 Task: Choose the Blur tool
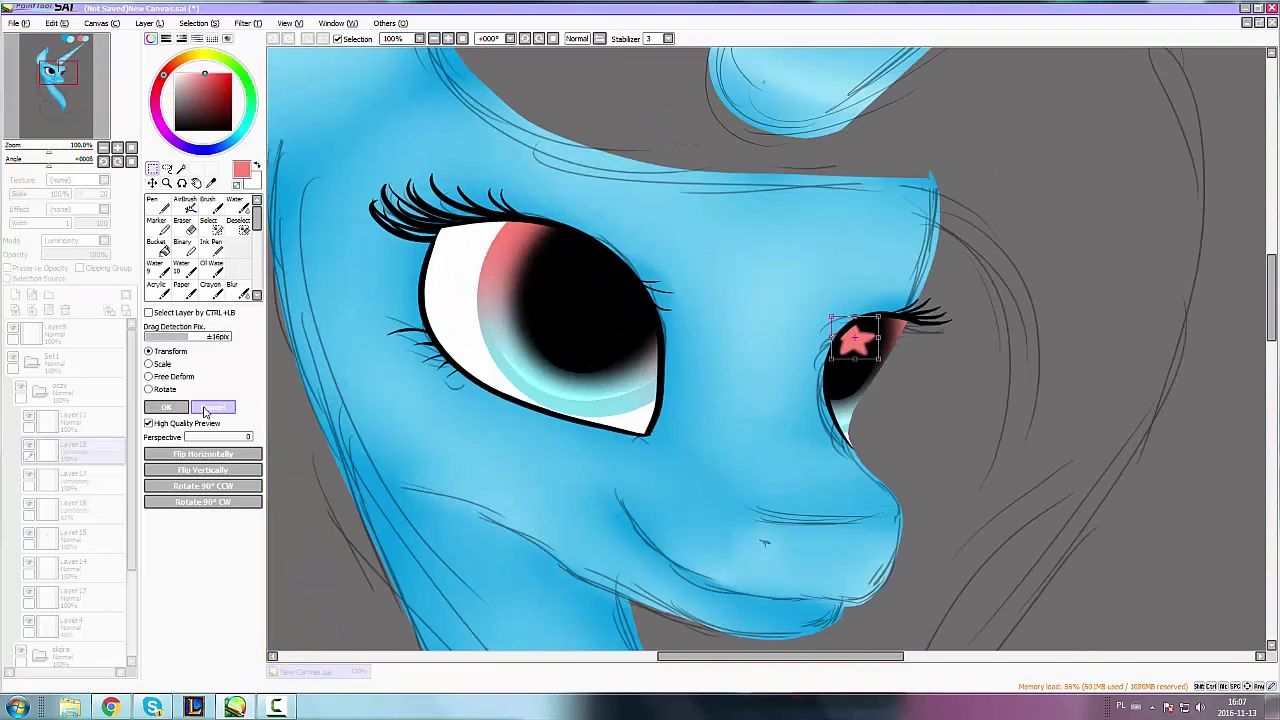pyautogui.click(x=238, y=290)
